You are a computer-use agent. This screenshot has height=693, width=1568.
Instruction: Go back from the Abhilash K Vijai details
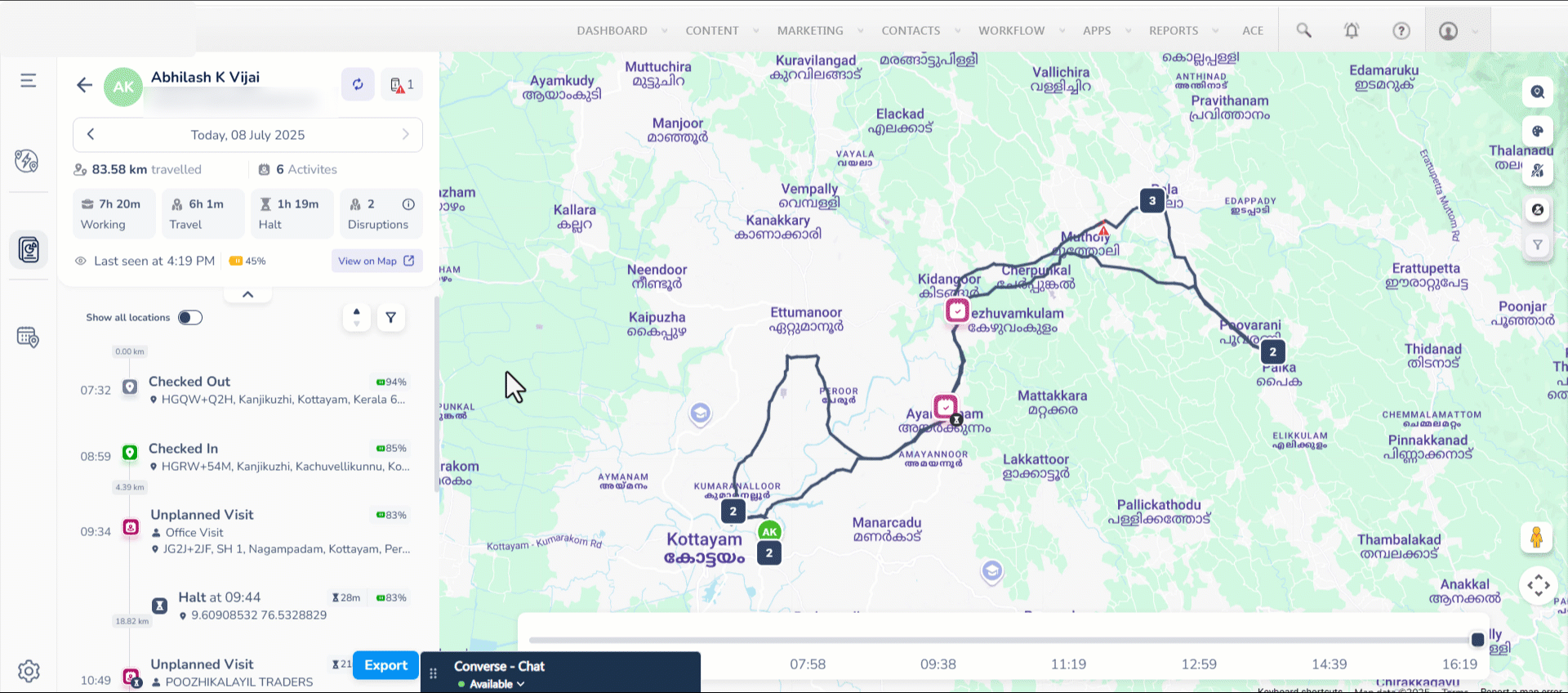pyautogui.click(x=84, y=85)
